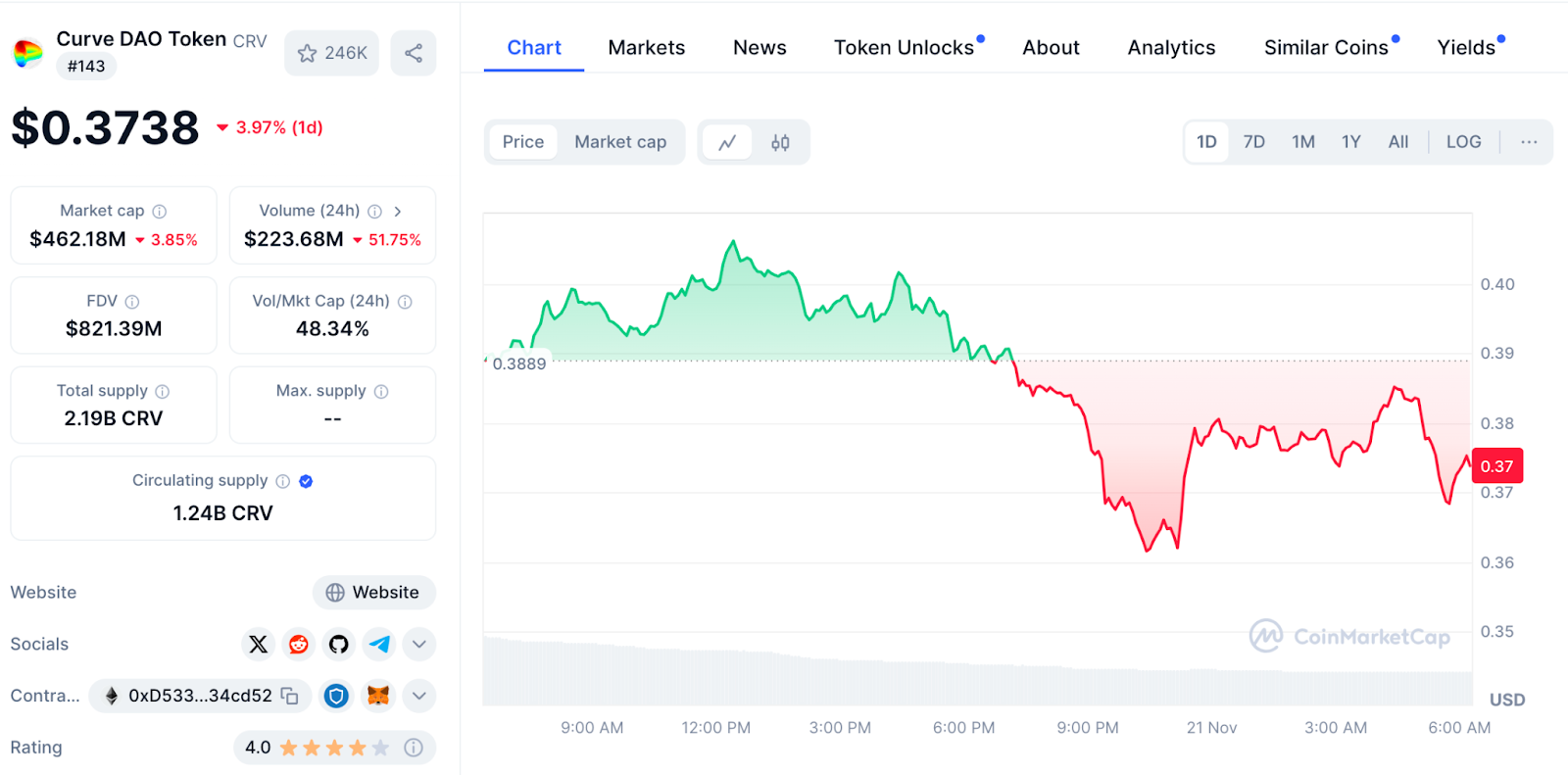Click the Curve DAO Token logo
This screenshot has width=1568, height=775.
27,53
